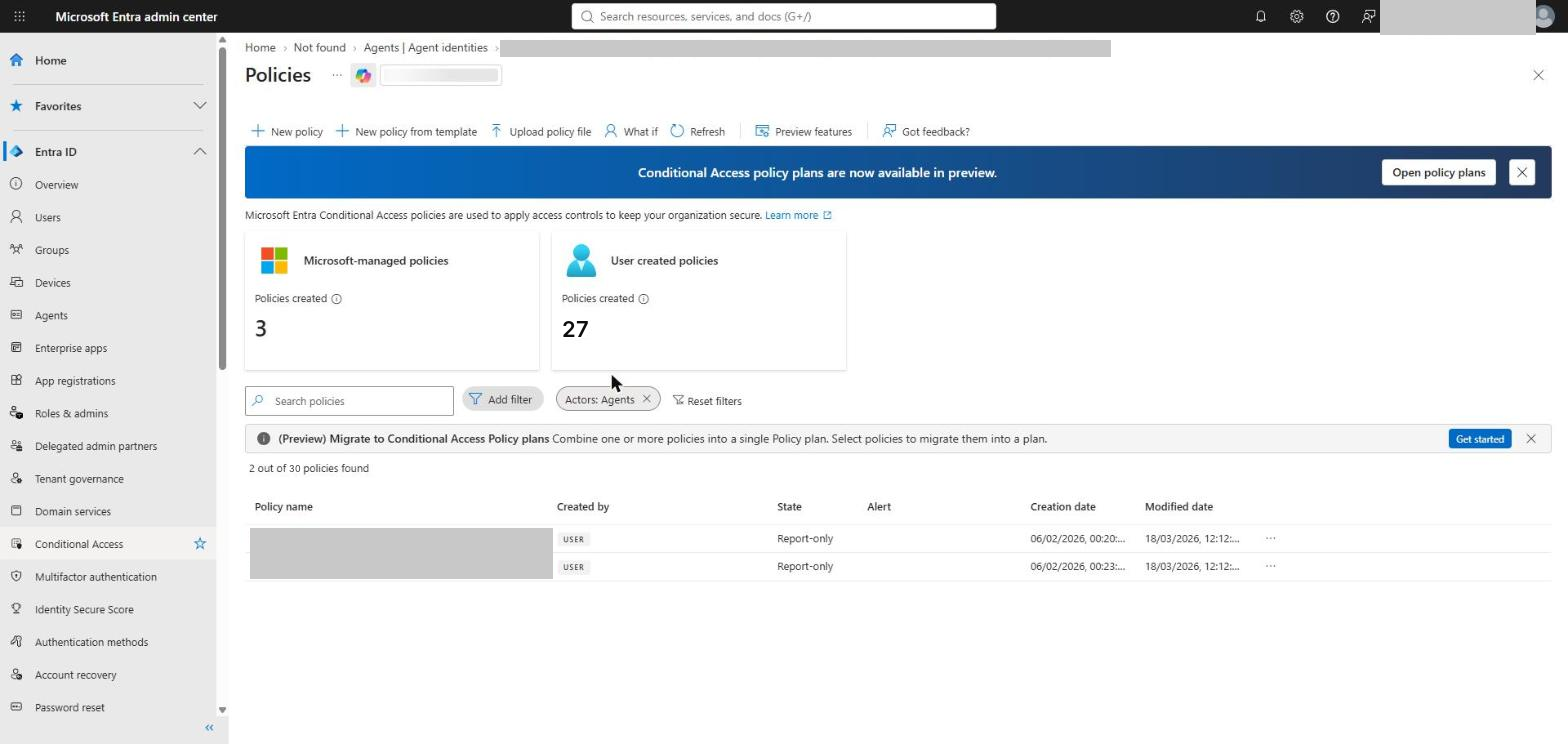Remove the Actors: Agents filter
The image size is (1568, 744).
[x=647, y=400]
